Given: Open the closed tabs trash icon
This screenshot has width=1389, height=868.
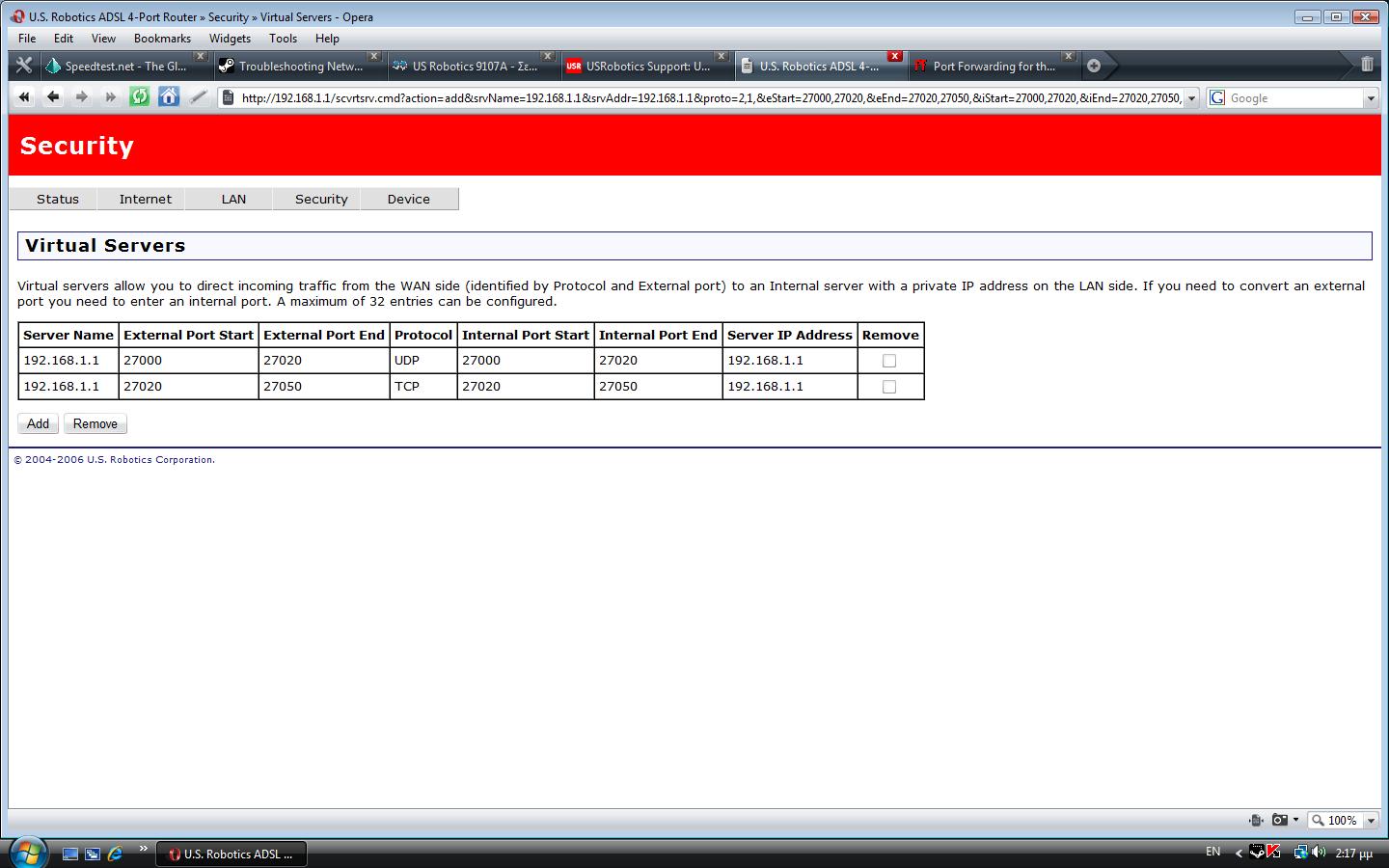Looking at the screenshot, I should coord(1367,65).
